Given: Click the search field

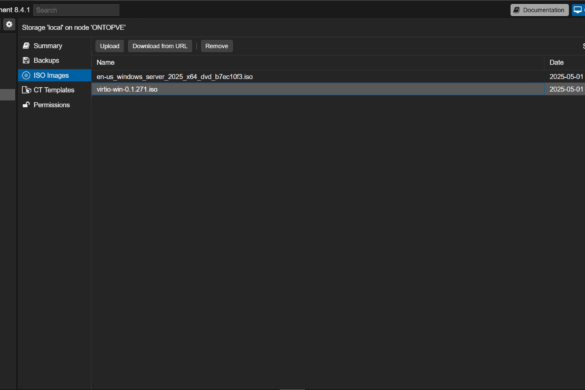Looking at the screenshot, I should 76,10.
